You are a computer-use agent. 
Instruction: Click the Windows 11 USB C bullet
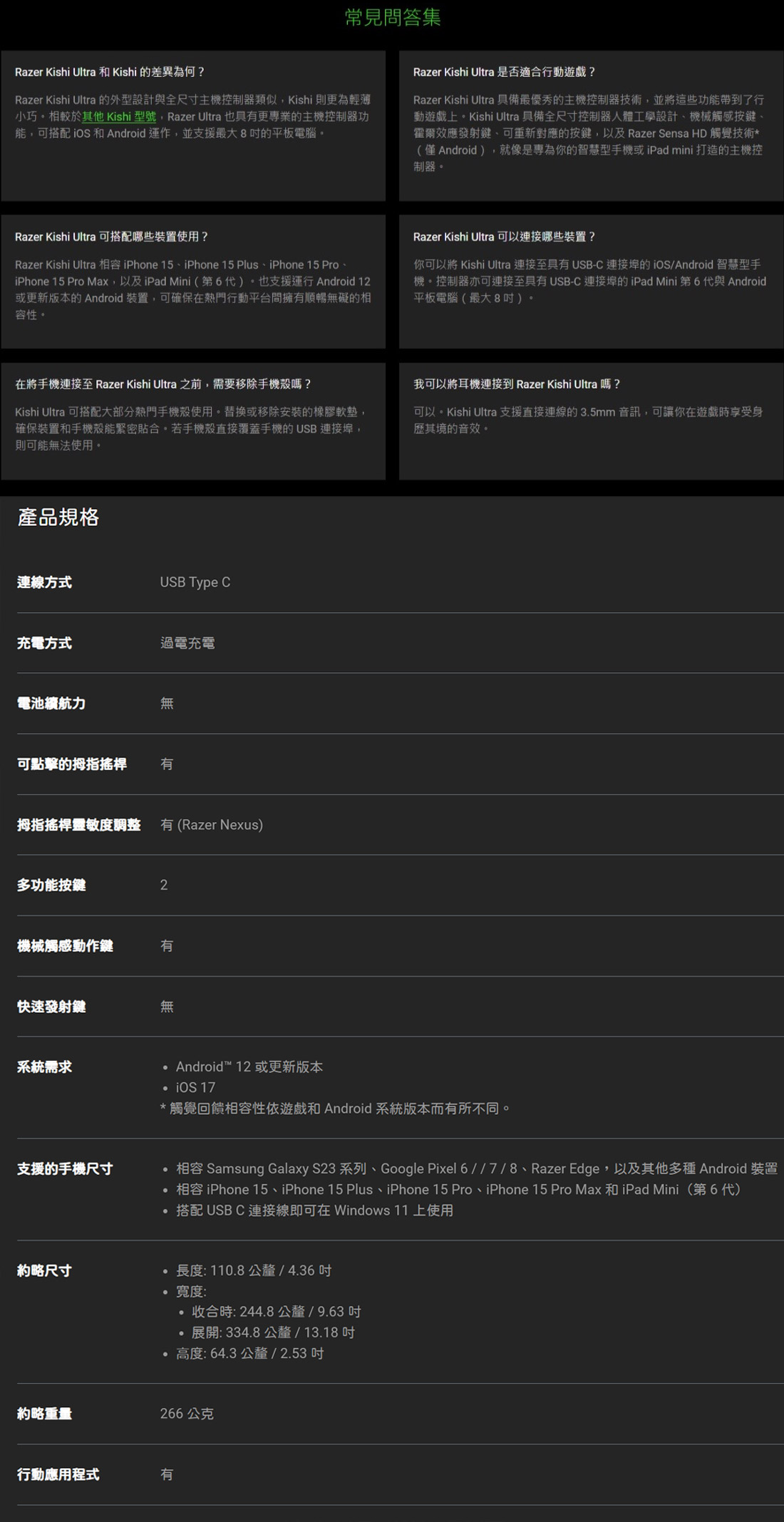click(x=314, y=1210)
